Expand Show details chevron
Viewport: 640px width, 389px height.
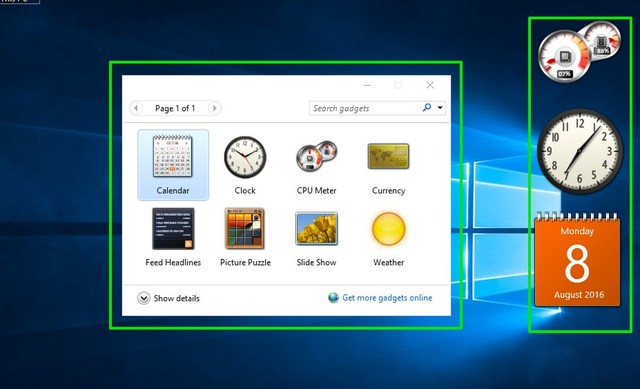tap(144, 298)
